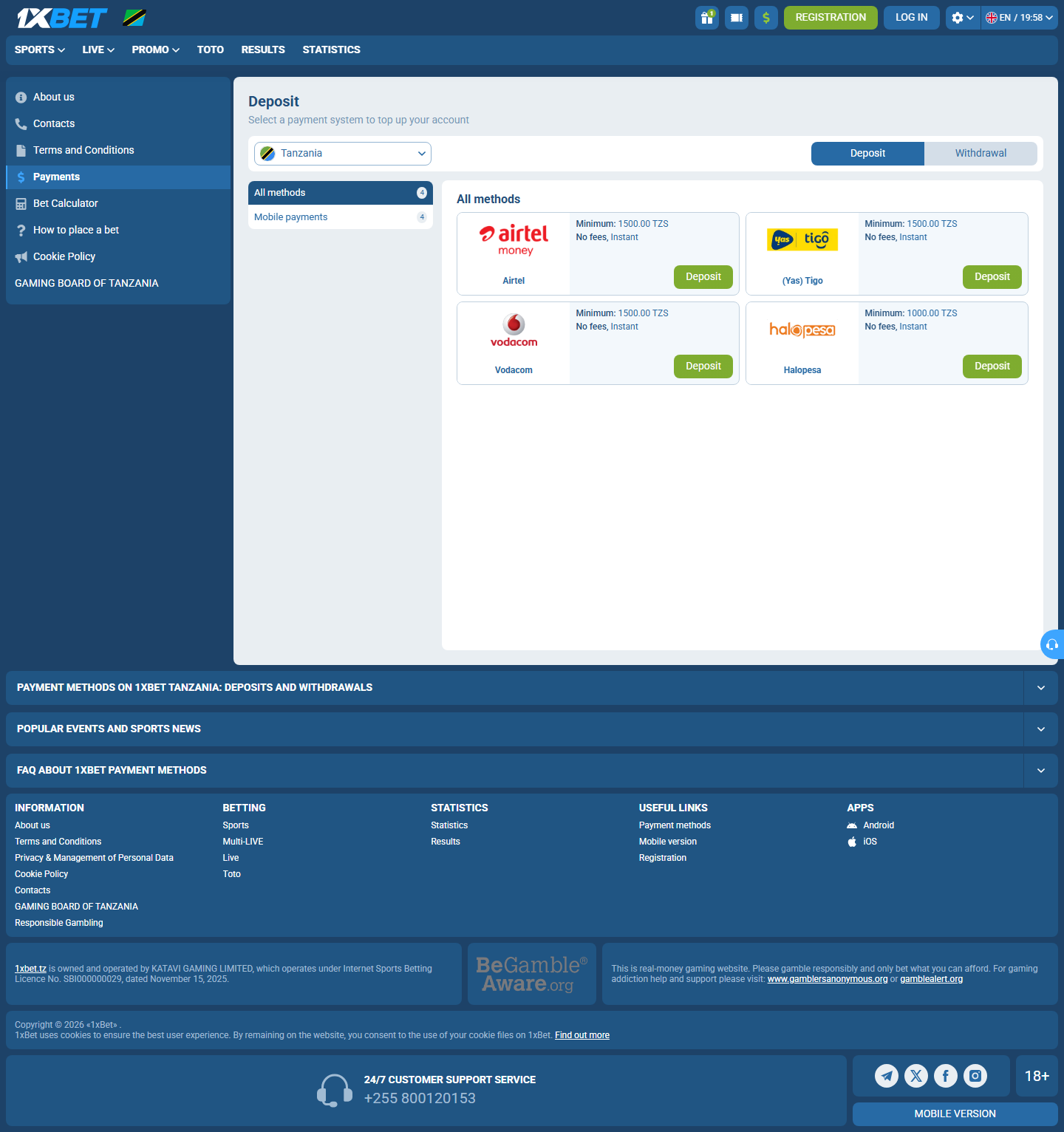This screenshot has width=1064, height=1132.
Task: Open the RESULTS page
Action: (263, 50)
